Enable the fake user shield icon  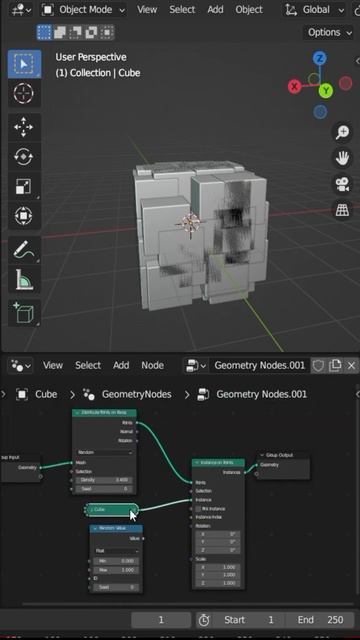click(x=318, y=365)
